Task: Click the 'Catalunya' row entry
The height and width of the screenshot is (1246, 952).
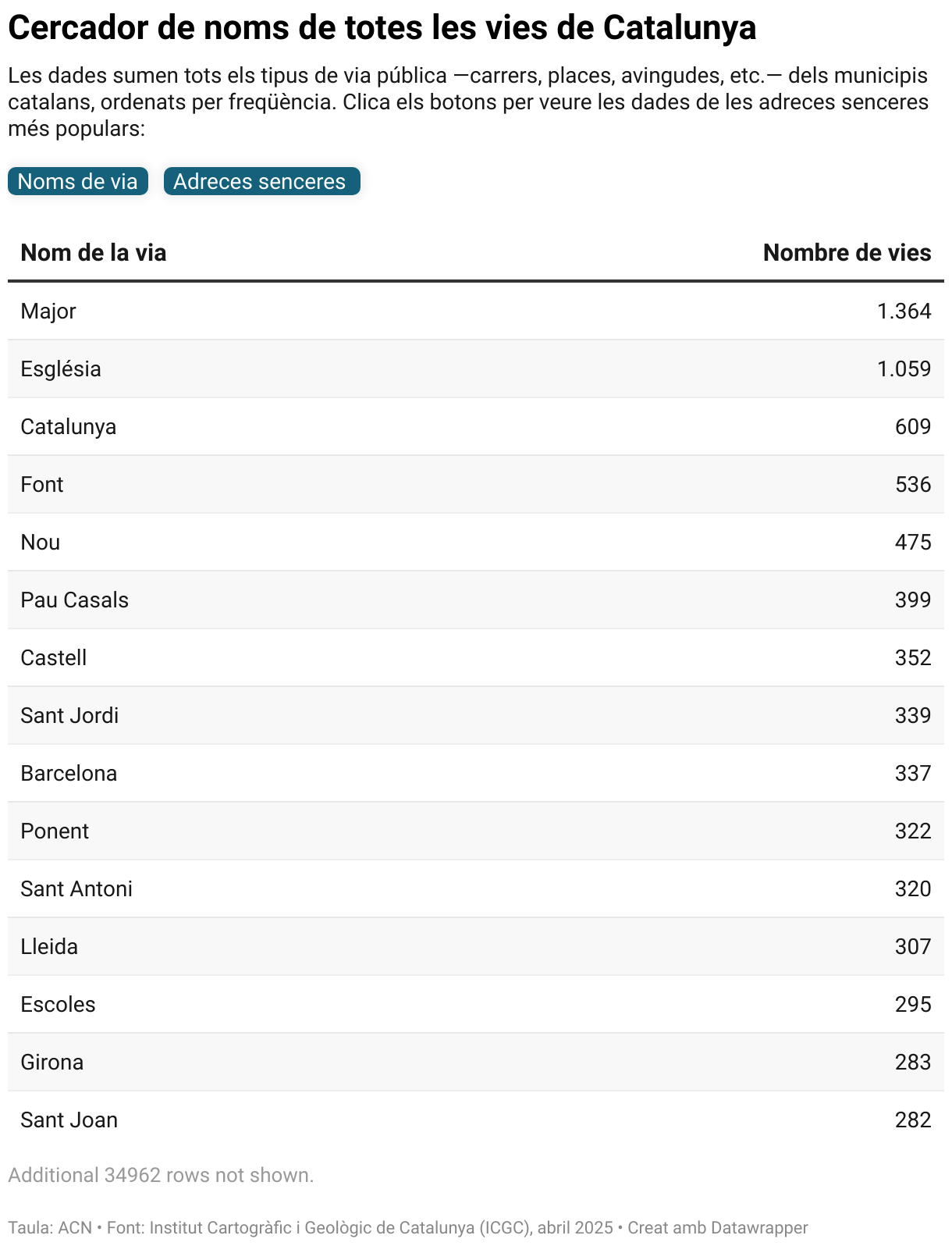Action: (x=69, y=426)
